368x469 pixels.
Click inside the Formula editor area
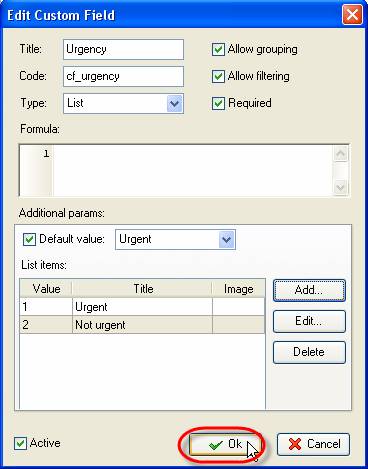(x=193, y=170)
